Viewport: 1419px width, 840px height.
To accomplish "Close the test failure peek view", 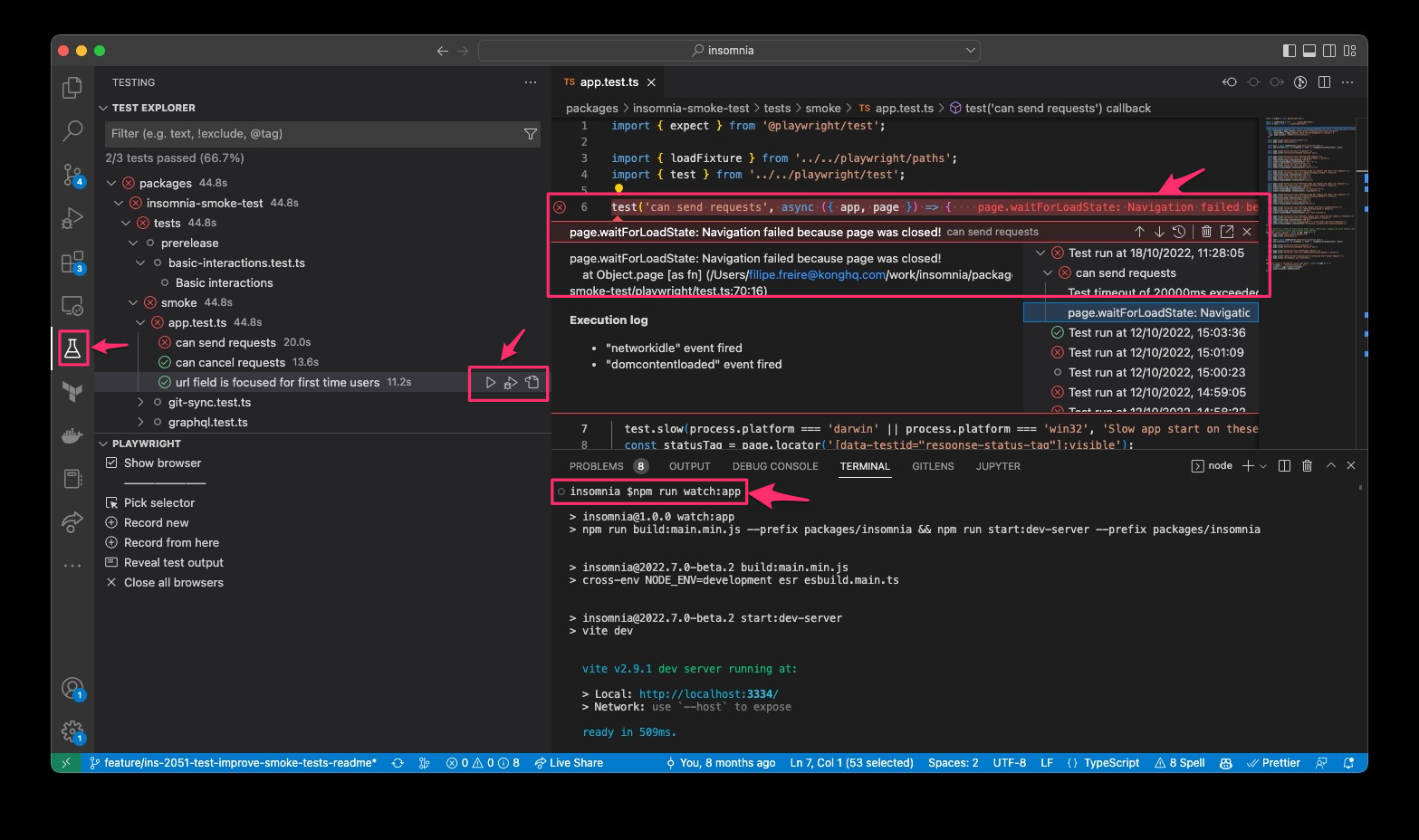I will coord(1247,232).
